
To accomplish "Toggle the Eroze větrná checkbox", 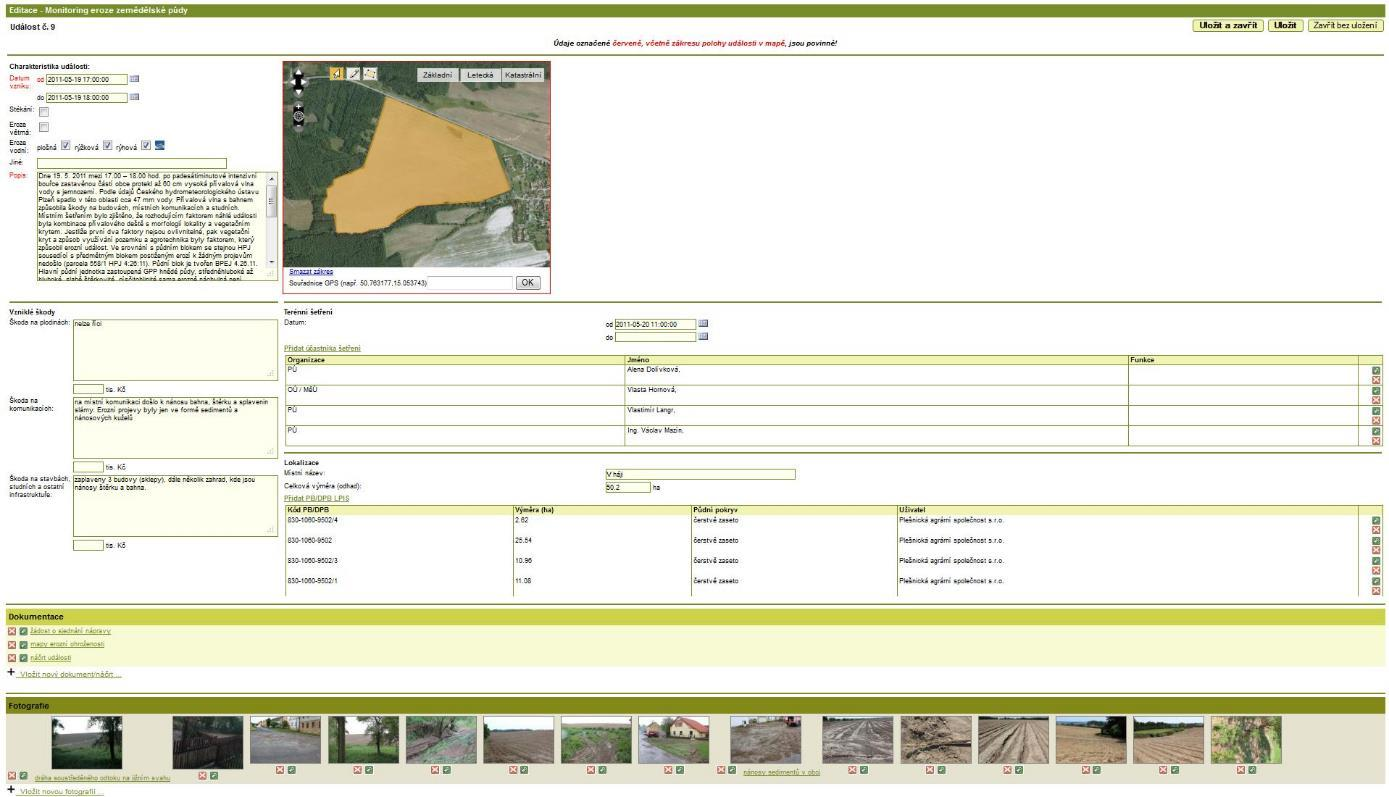I will tap(44, 128).
